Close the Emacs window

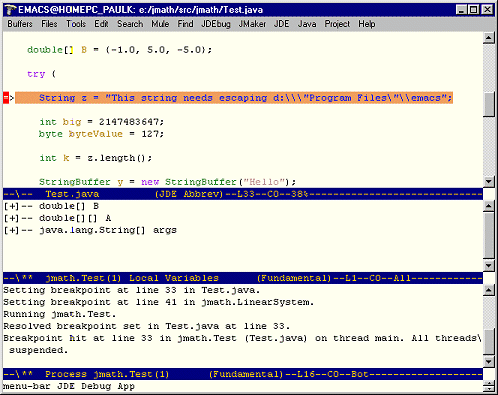pos(487,10)
